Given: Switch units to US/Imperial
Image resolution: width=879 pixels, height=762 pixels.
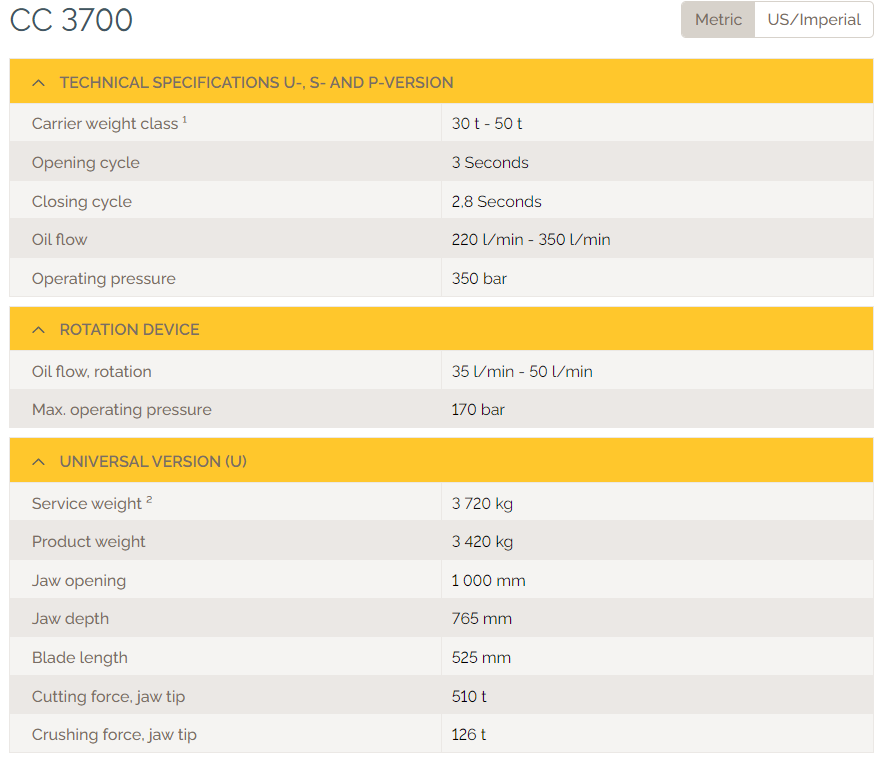Looking at the screenshot, I should pyautogui.click(x=813, y=20).
